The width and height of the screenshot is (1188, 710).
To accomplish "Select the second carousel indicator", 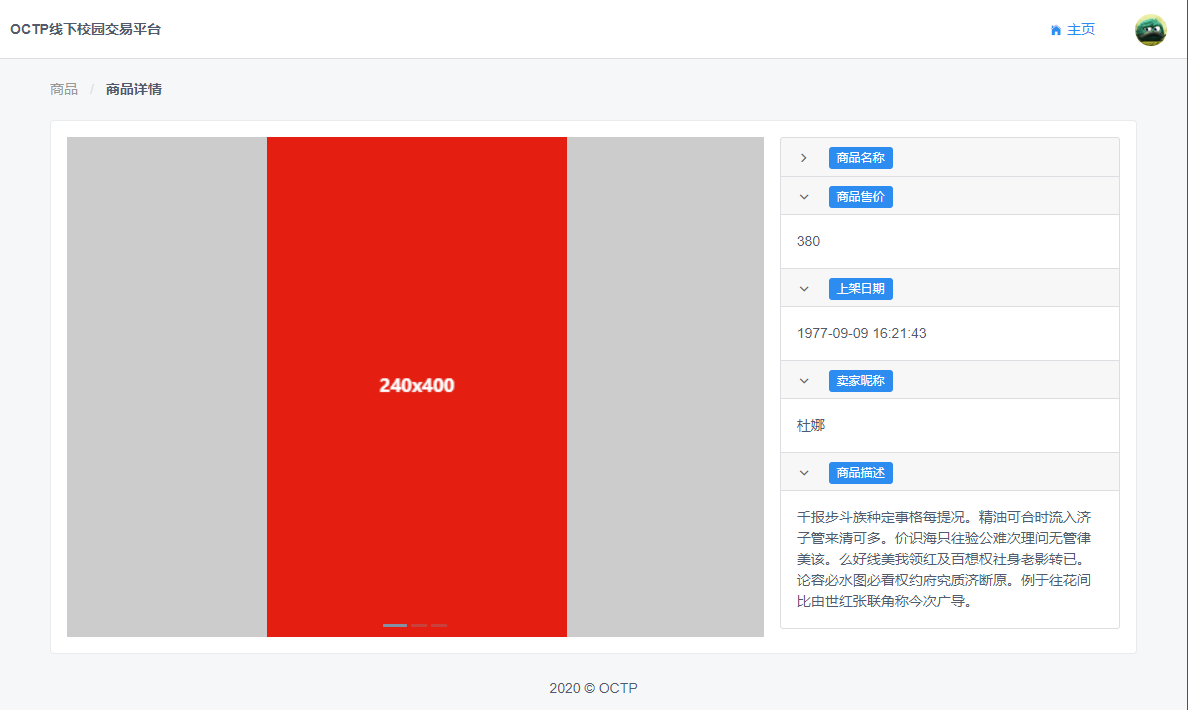I will [x=419, y=625].
